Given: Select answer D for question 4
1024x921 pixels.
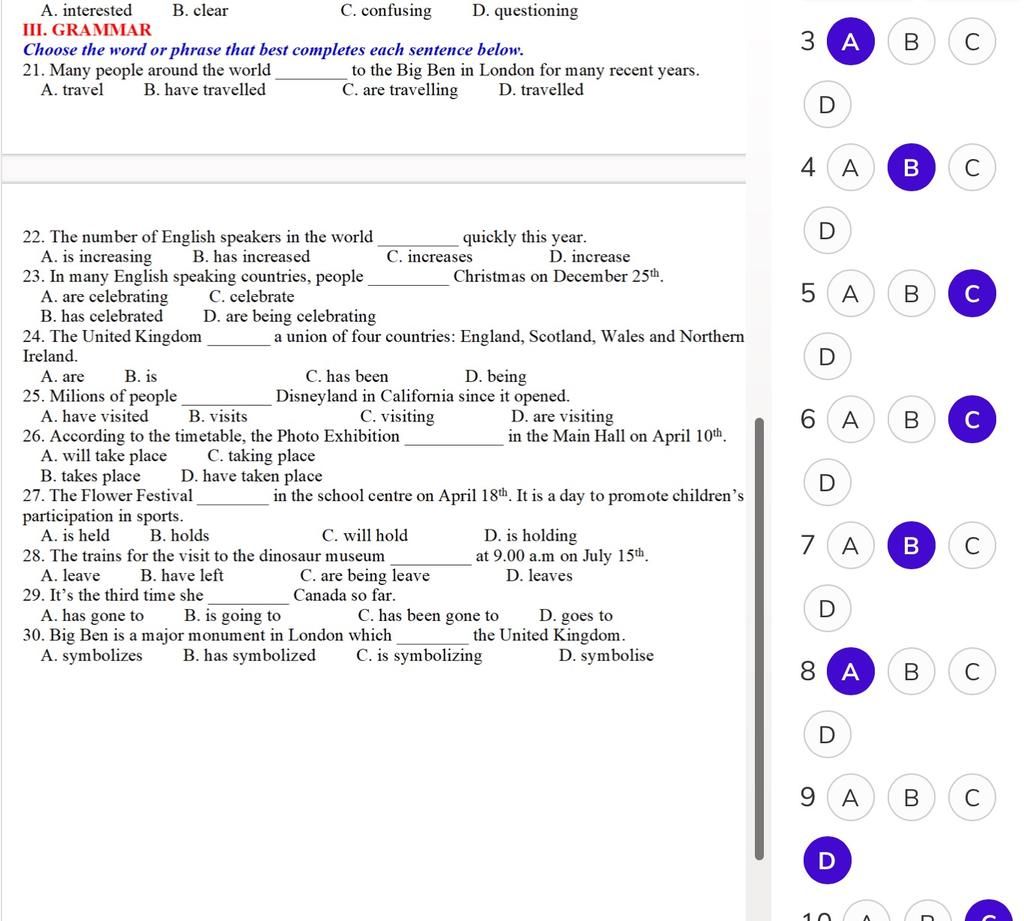Looking at the screenshot, I should 827,231.
